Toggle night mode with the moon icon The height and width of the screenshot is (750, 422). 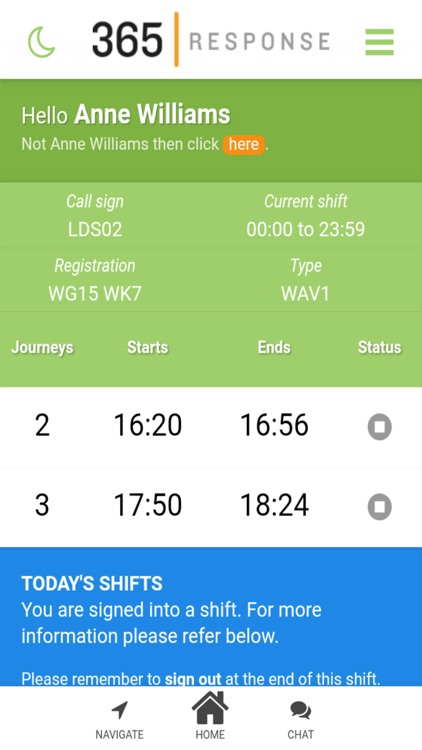click(42, 42)
